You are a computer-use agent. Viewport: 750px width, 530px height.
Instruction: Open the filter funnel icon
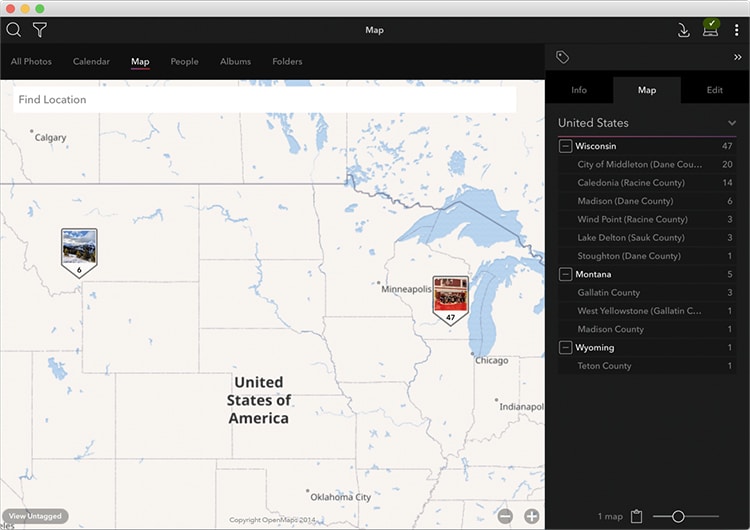coord(40,30)
